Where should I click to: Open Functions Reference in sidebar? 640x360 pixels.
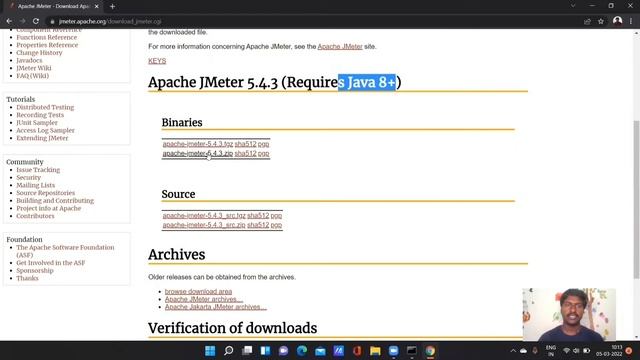(x=47, y=37)
